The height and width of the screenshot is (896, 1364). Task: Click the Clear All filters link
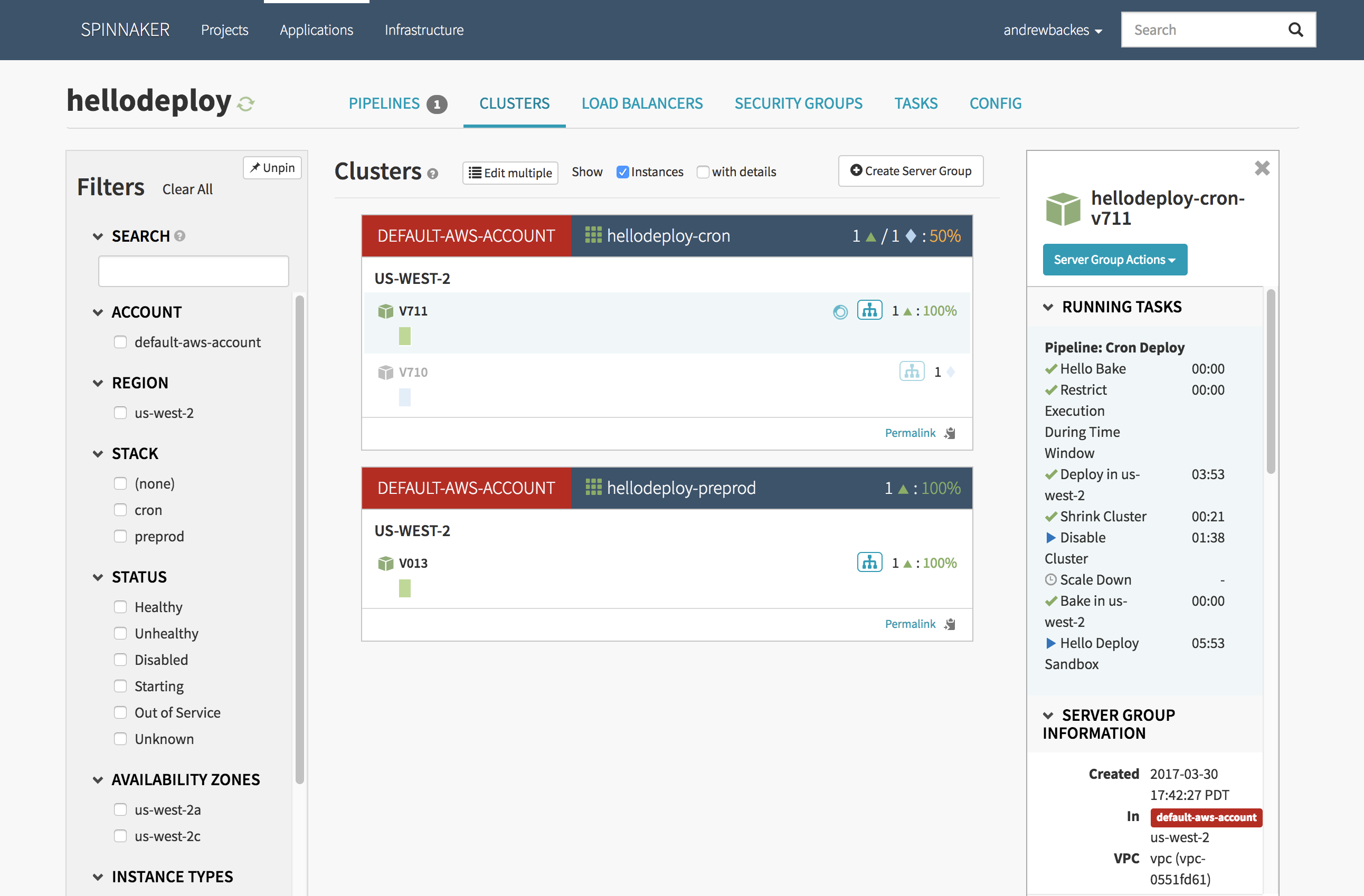(187, 189)
